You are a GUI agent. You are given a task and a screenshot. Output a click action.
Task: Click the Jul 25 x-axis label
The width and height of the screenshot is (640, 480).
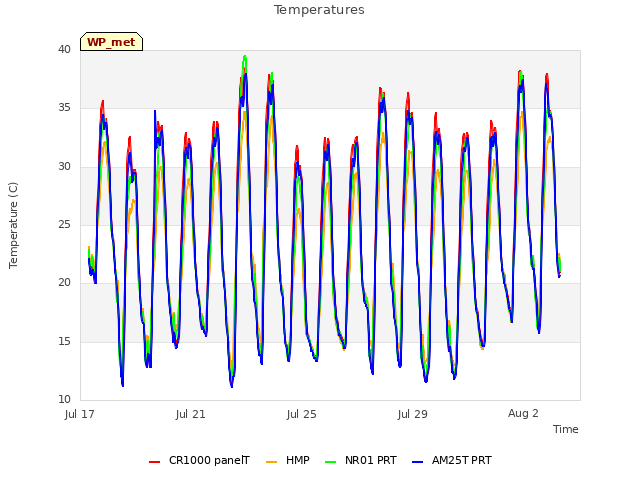[x=302, y=414]
